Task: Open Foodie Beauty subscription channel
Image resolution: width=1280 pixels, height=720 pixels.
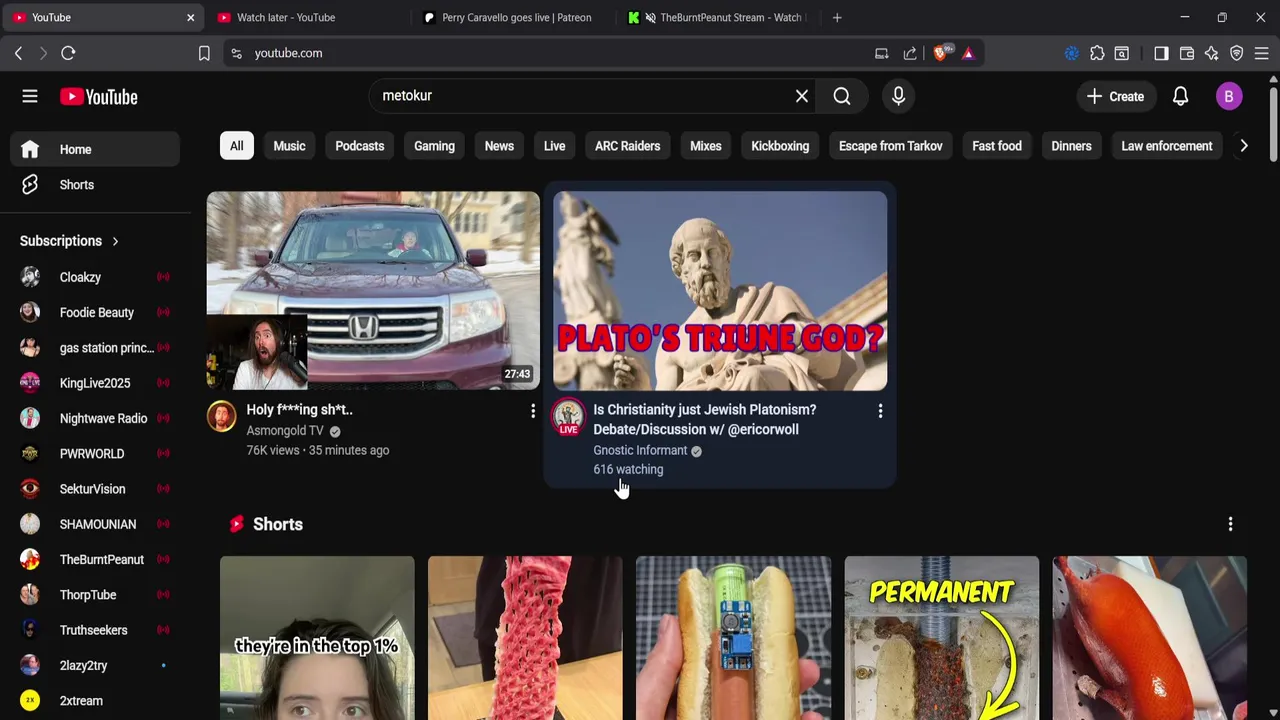Action: point(96,312)
